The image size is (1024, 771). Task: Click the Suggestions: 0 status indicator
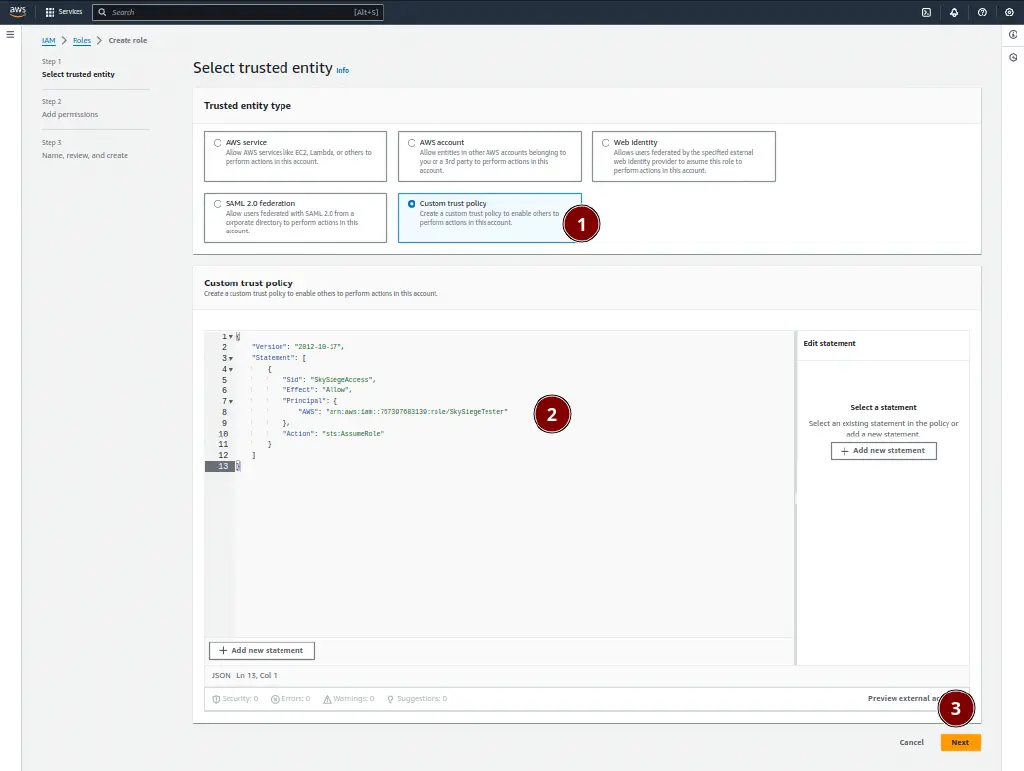(x=417, y=699)
